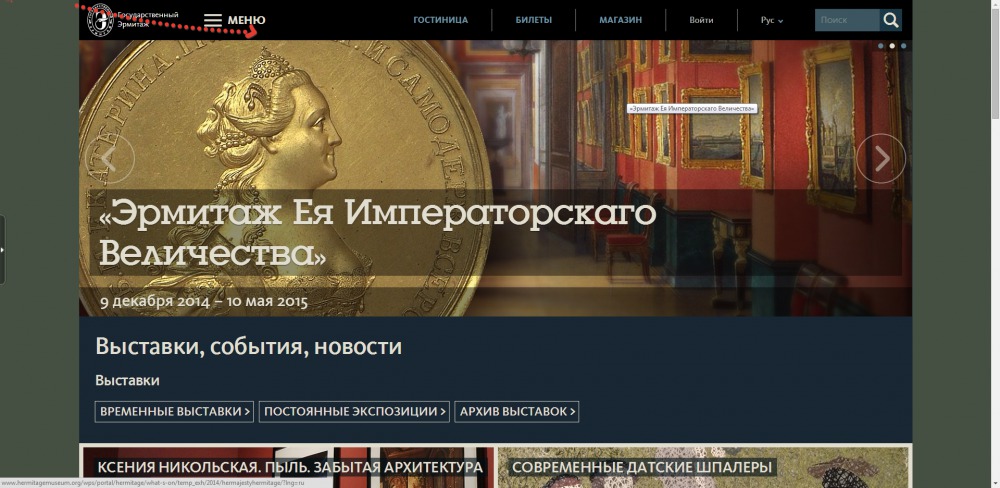Click the search magnifier icon

890,20
